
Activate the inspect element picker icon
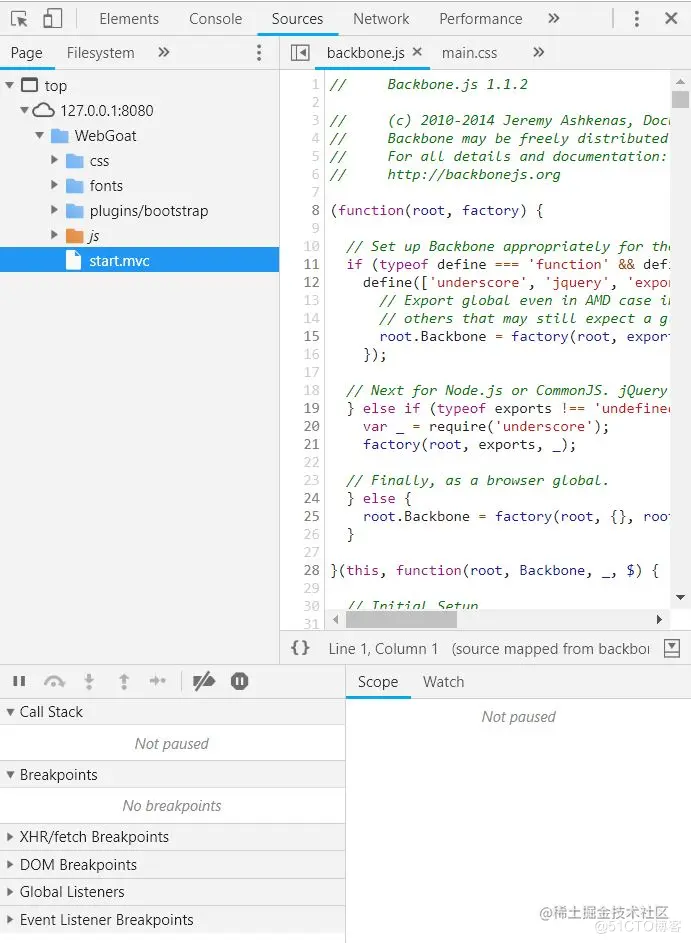[19, 19]
